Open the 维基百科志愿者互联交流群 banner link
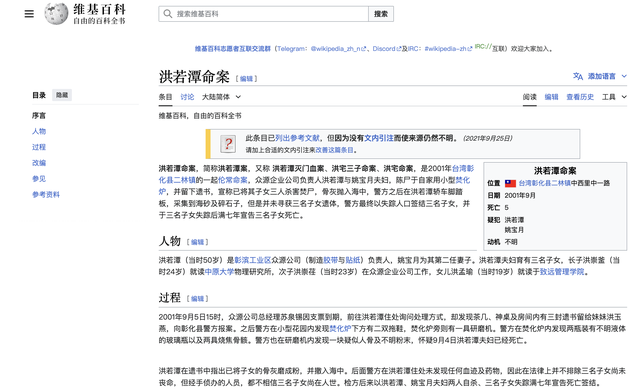Image resolution: width=640 pixels, height=390 pixels. pyautogui.click(x=233, y=49)
